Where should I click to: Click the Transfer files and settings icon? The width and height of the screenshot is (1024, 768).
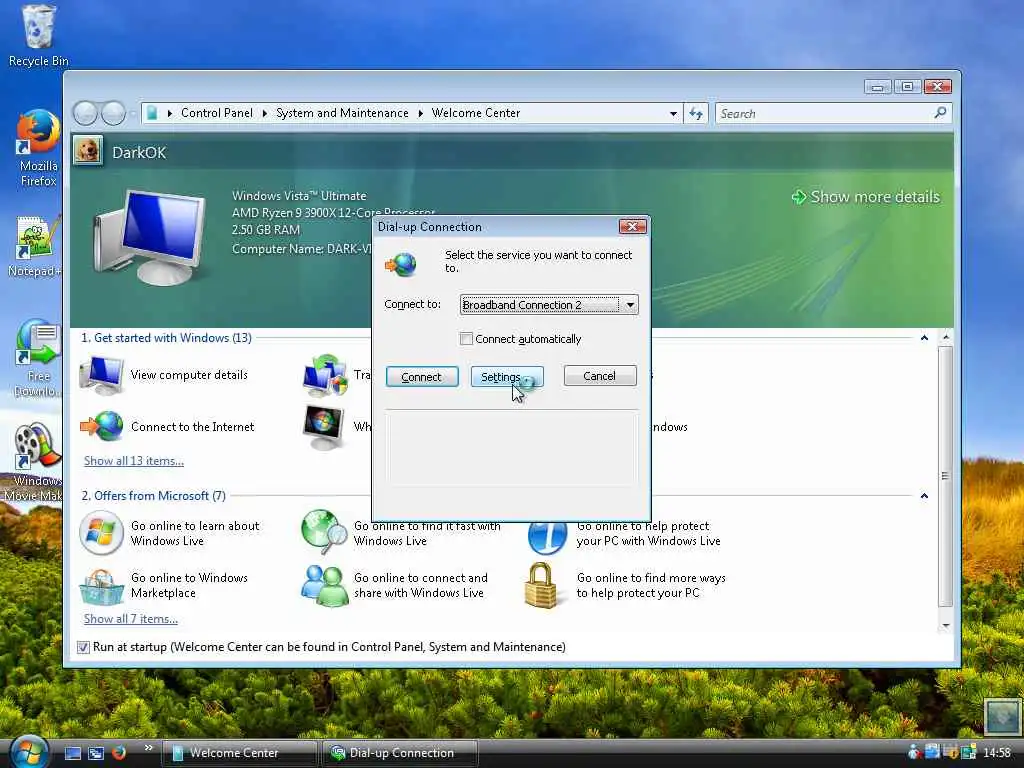[x=325, y=376]
